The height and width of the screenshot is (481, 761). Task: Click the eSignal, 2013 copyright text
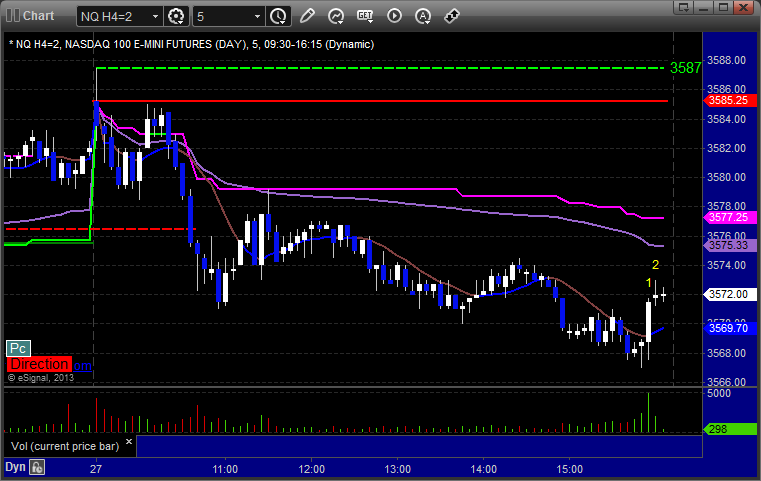41,378
